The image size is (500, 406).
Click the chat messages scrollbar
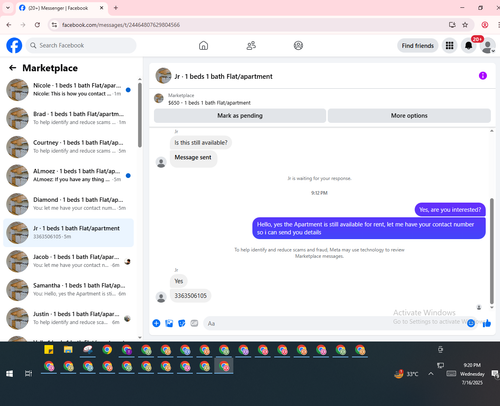click(x=492, y=251)
